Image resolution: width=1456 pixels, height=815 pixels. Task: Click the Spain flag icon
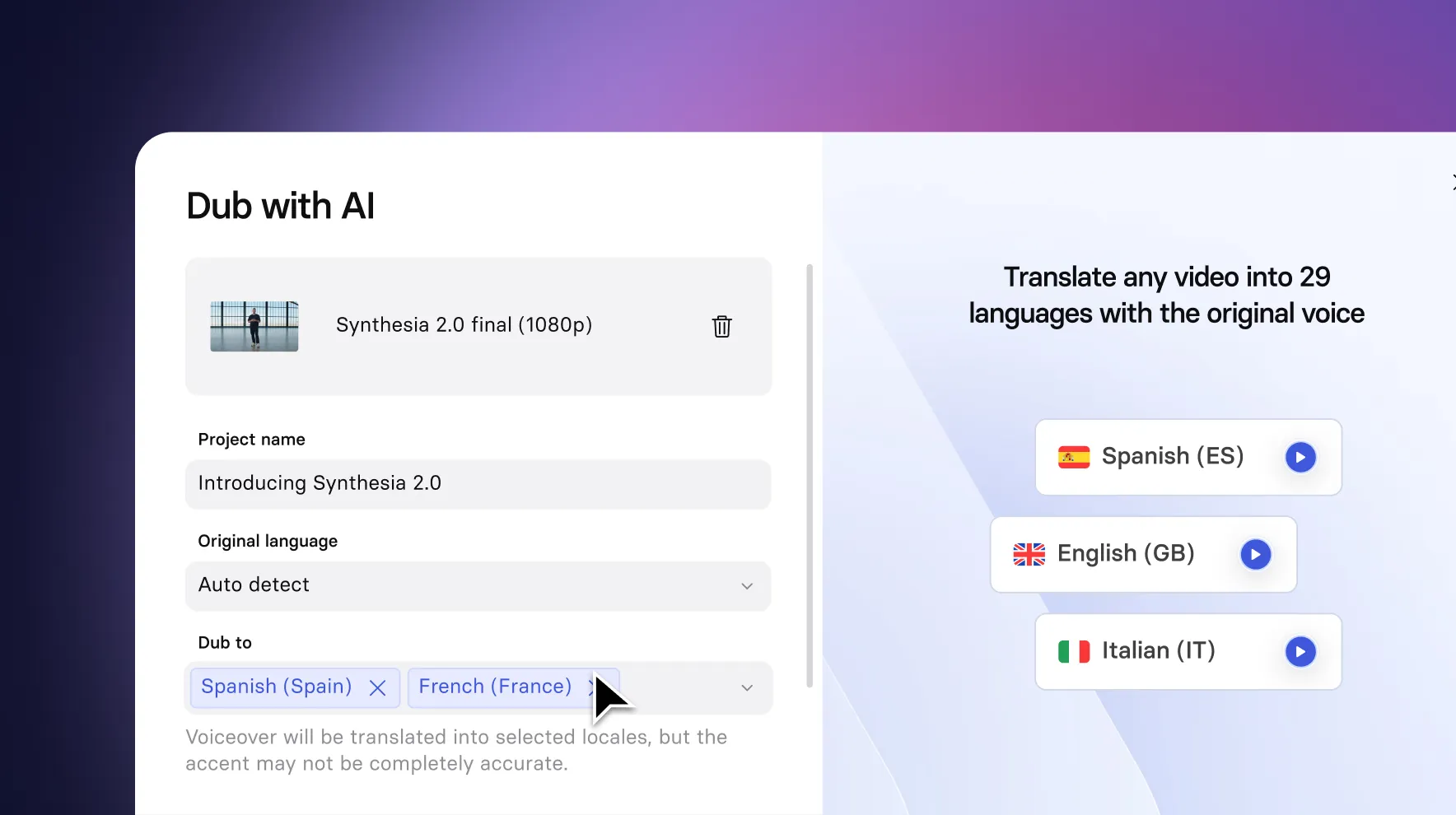(1074, 457)
